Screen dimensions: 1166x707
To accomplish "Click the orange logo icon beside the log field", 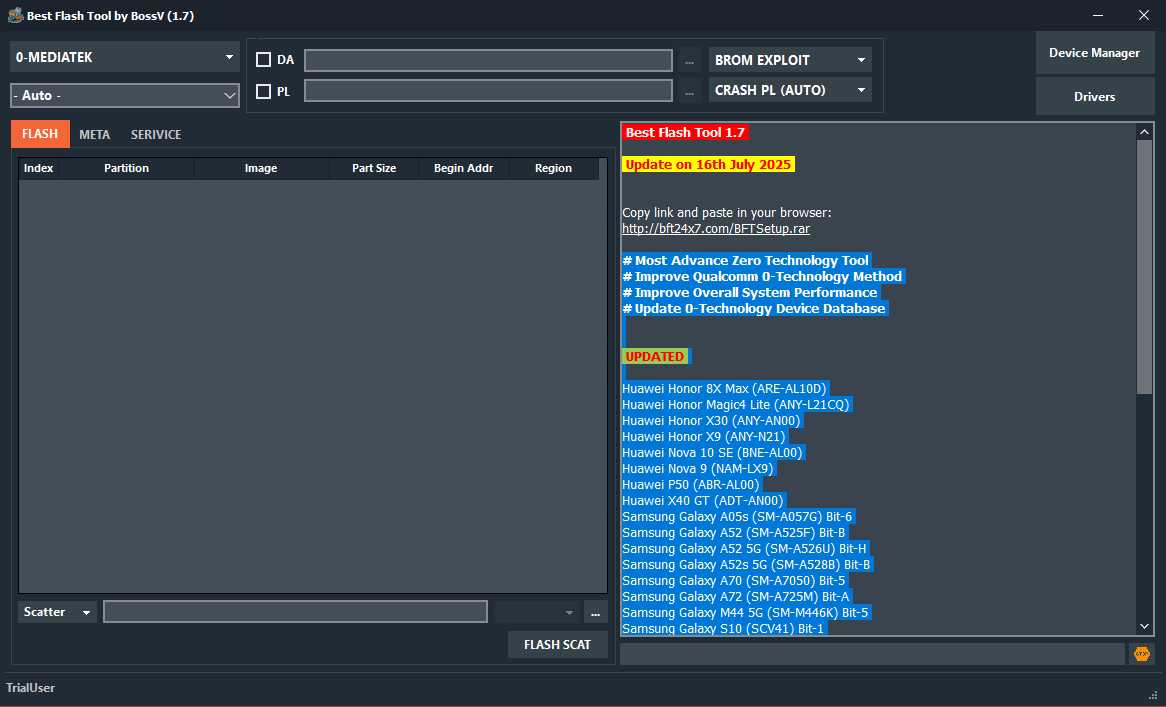I will (x=1140, y=653).
